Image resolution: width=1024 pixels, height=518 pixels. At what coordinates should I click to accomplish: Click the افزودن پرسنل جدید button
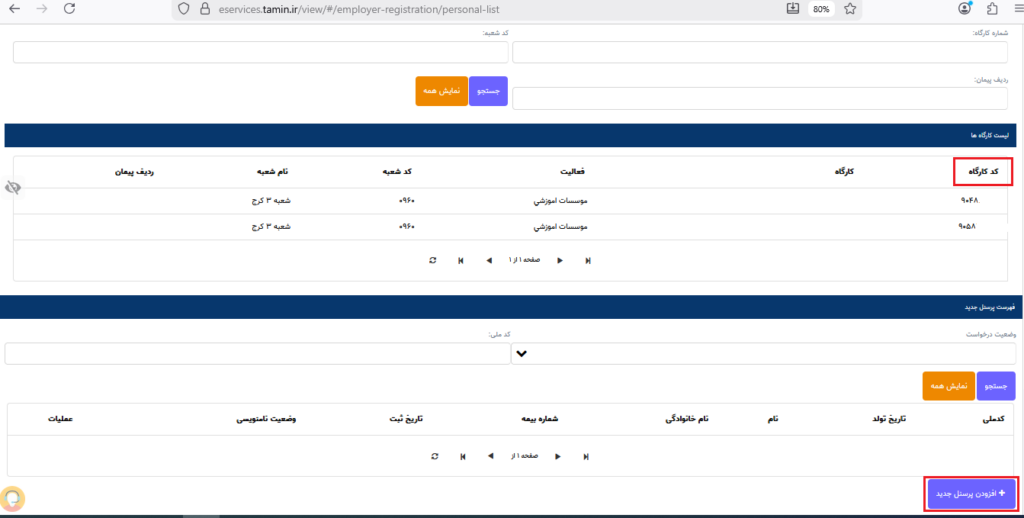coord(972,494)
